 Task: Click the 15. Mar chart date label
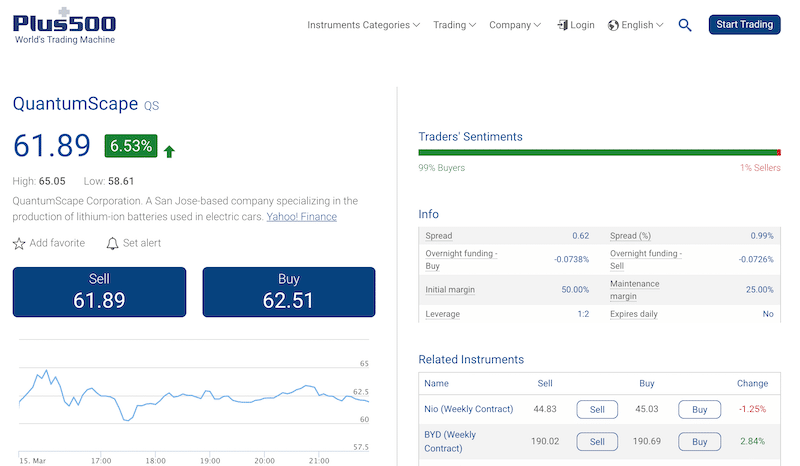[x=33, y=460]
